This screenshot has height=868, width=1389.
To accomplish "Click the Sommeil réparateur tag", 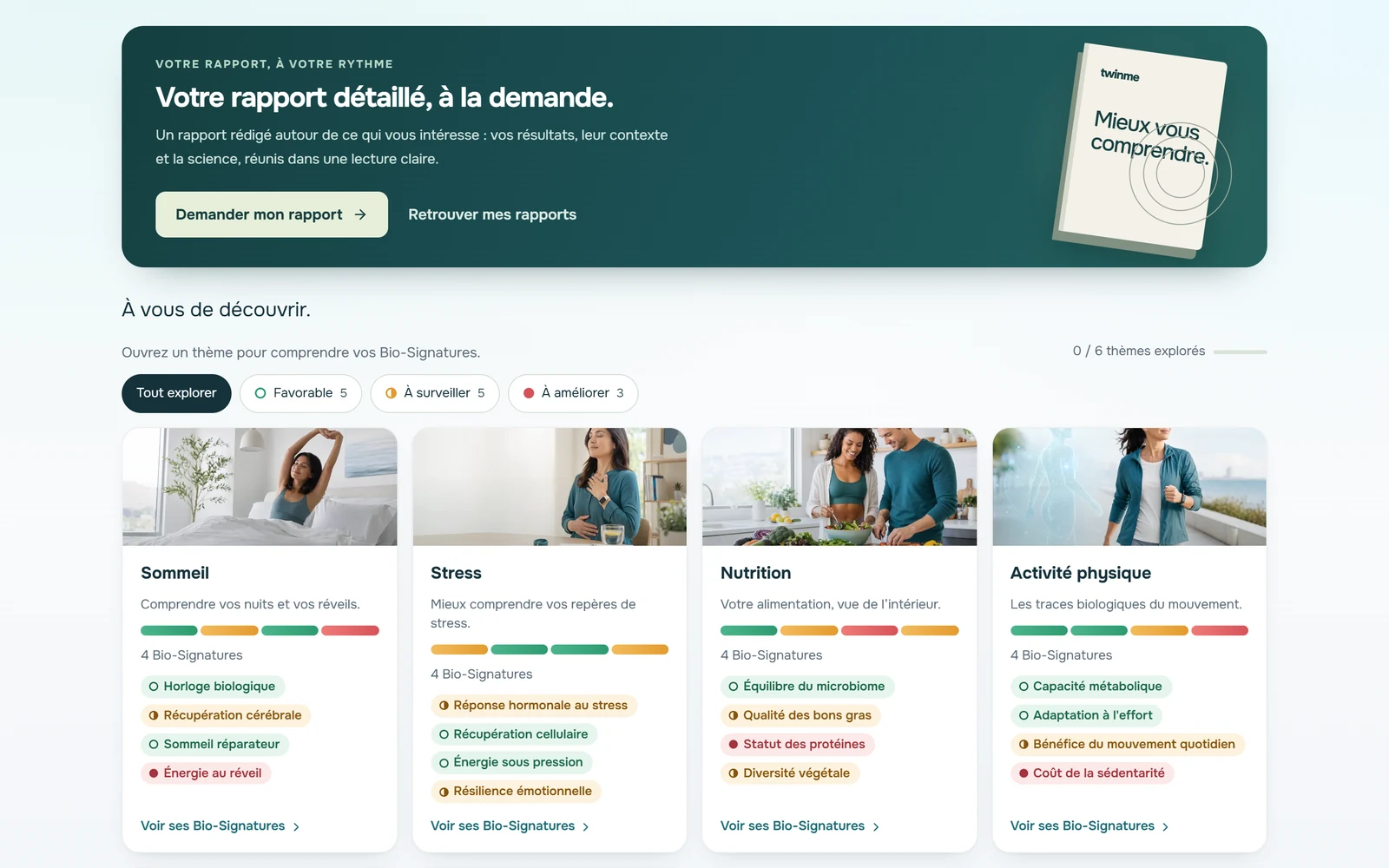I will point(214,744).
